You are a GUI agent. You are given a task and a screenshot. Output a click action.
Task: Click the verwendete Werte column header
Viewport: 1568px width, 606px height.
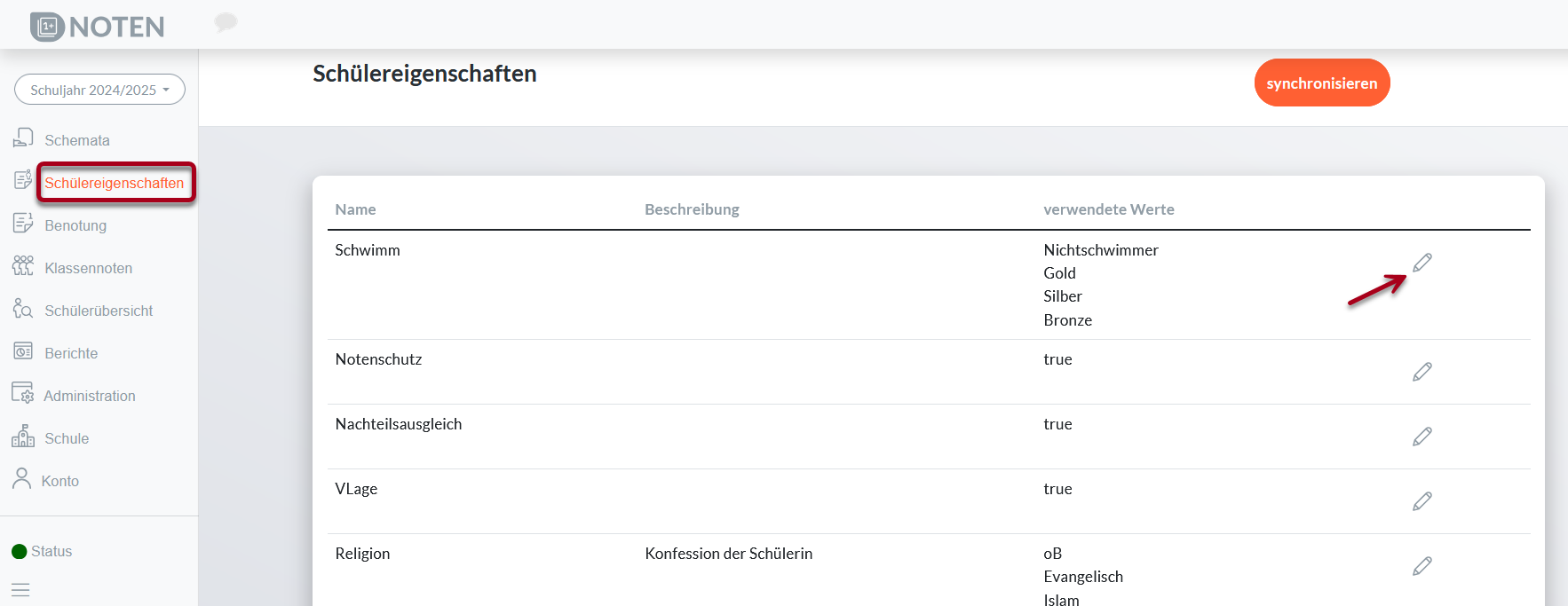click(x=1109, y=209)
